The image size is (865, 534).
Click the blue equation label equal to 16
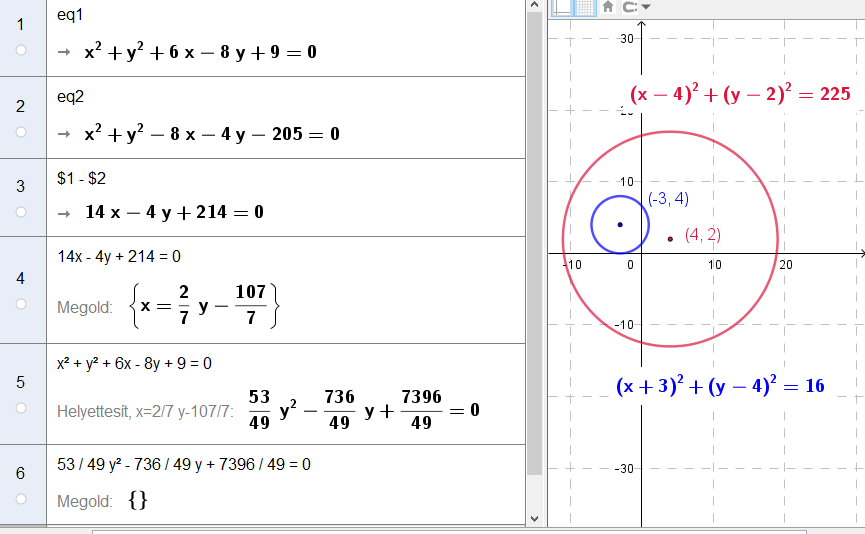click(x=720, y=386)
